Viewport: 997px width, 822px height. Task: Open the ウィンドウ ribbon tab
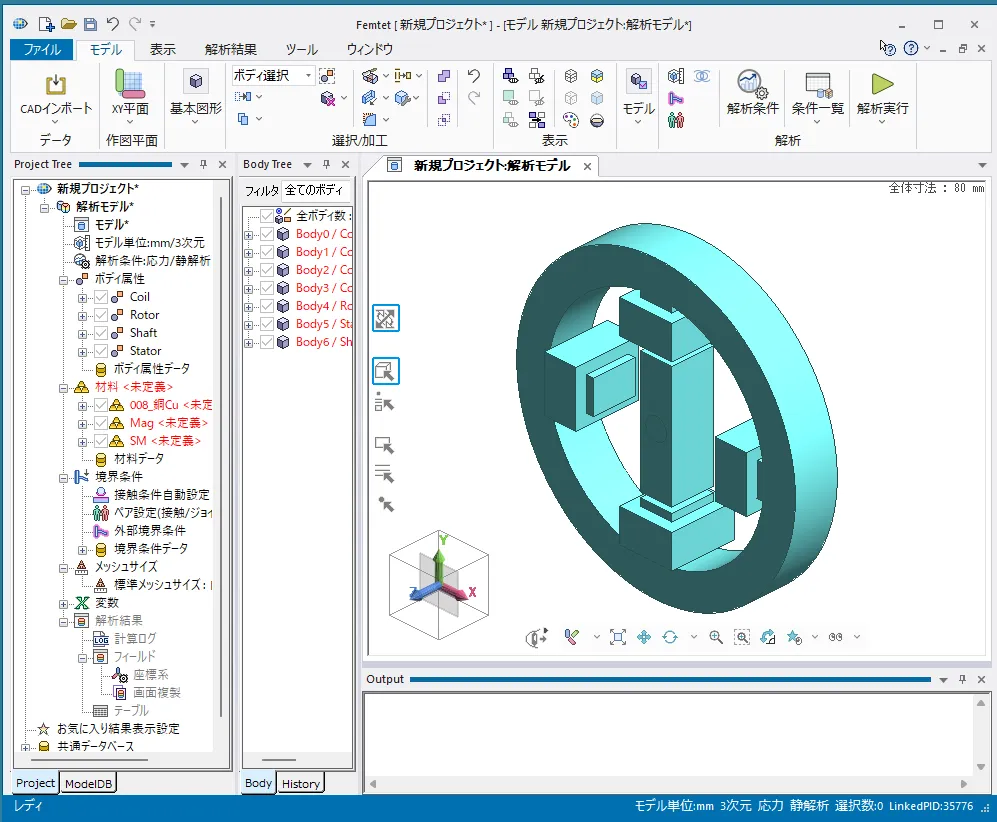(369, 49)
